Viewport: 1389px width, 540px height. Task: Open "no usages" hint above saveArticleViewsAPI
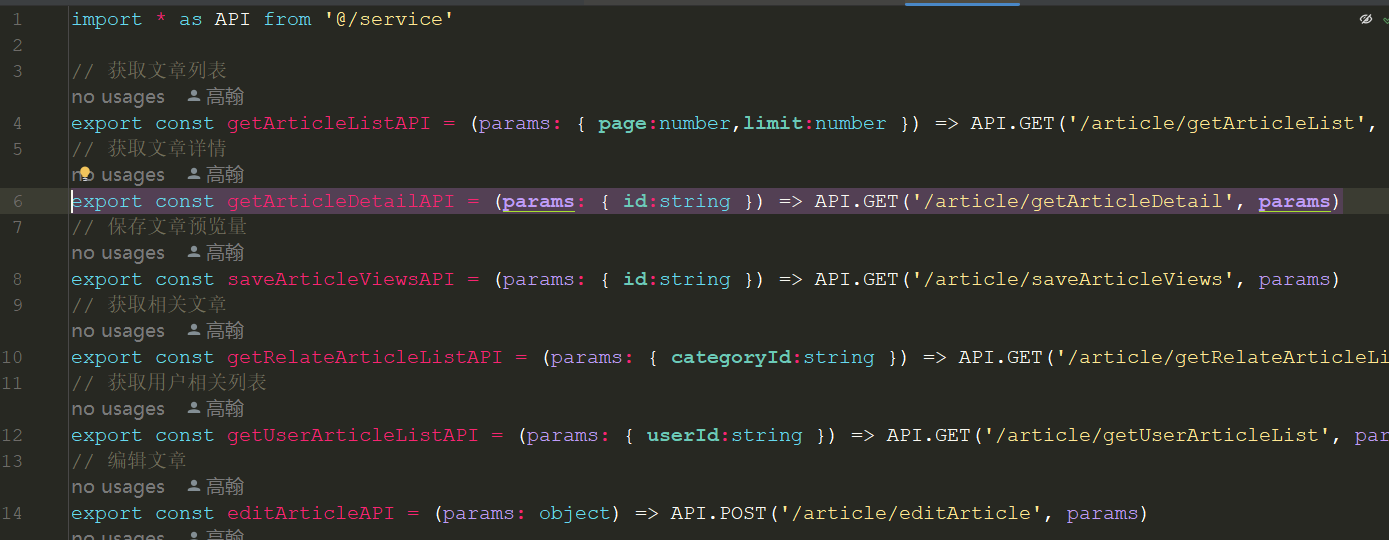[117, 253]
